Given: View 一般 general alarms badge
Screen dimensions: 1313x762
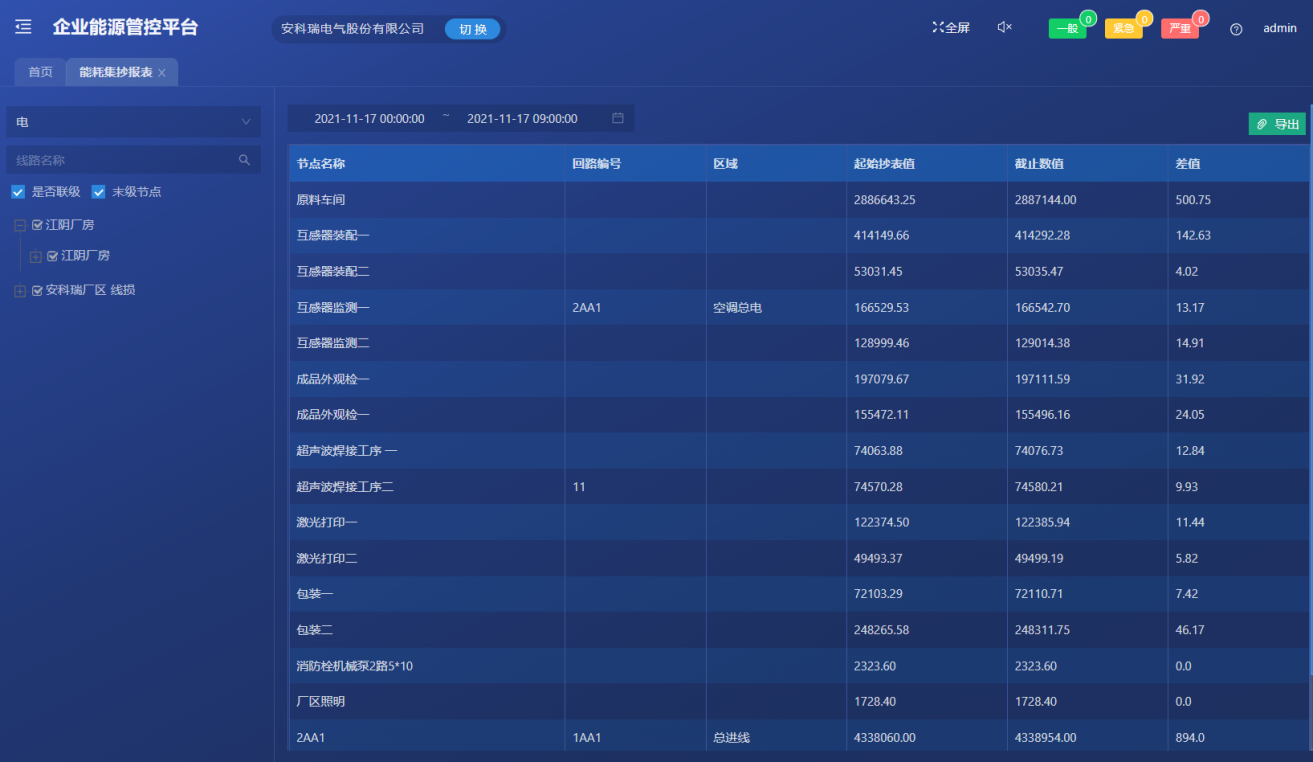Looking at the screenshot, I should point(1067,28).
